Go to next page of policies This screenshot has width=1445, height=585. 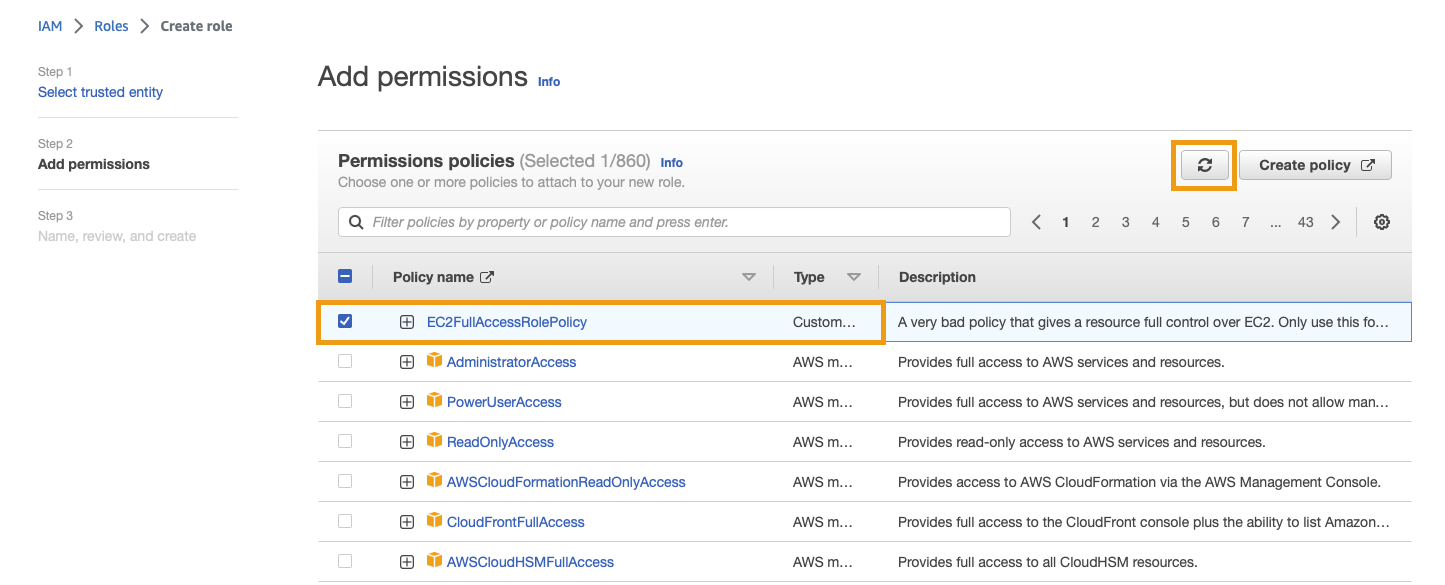pyautogui.click(x=1336, y=222)
